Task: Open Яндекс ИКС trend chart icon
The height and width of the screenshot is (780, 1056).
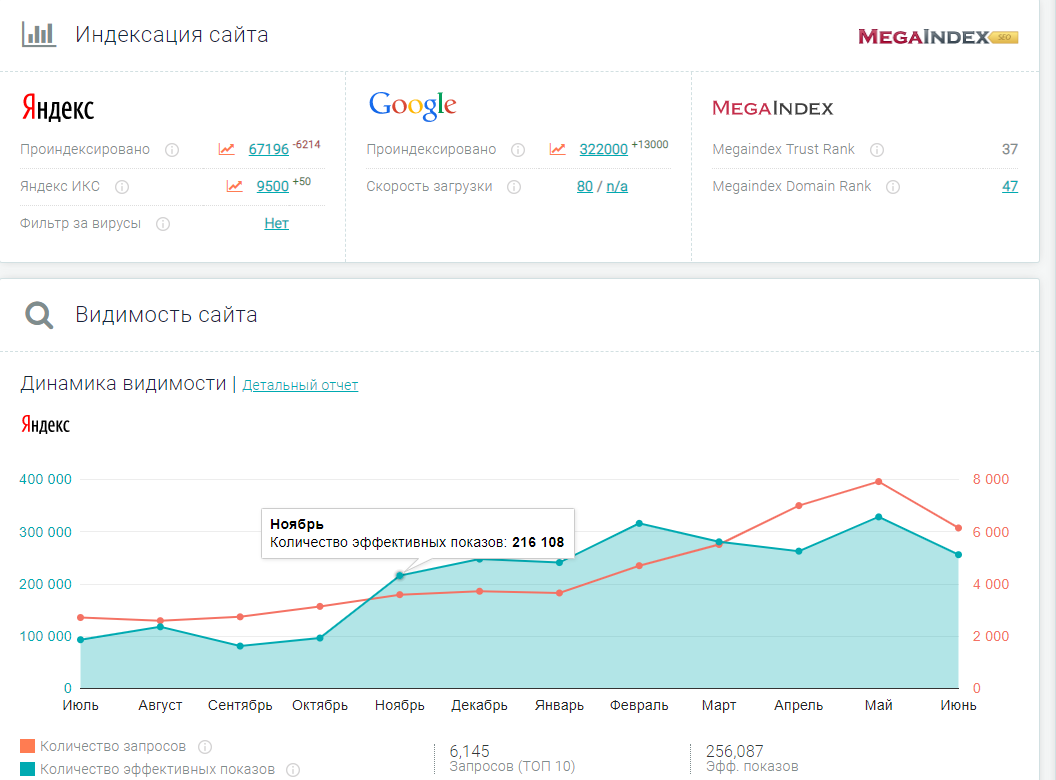Action: point(234,186)
